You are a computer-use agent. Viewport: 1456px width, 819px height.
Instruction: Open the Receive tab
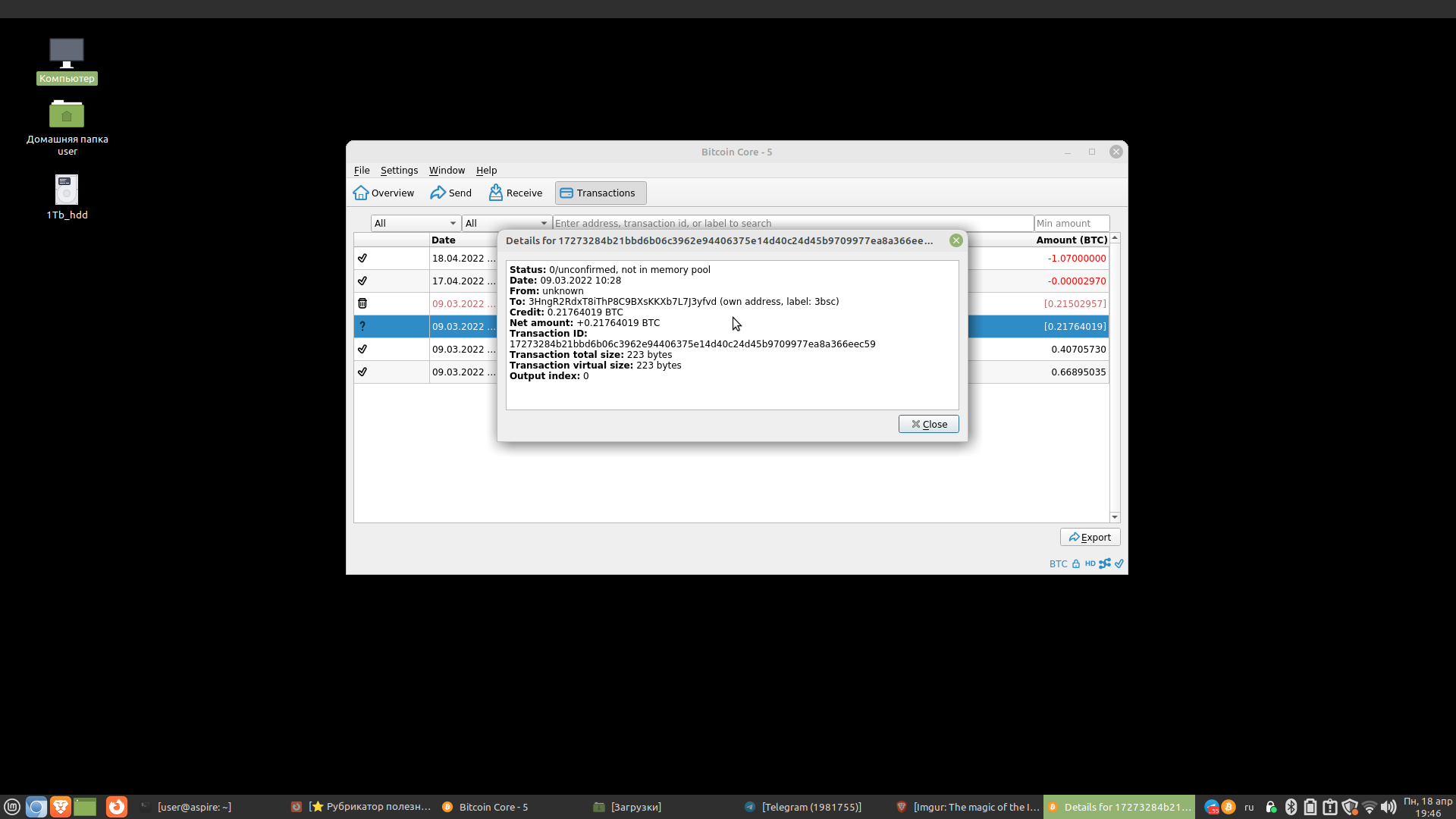click(x=516, y=193)
